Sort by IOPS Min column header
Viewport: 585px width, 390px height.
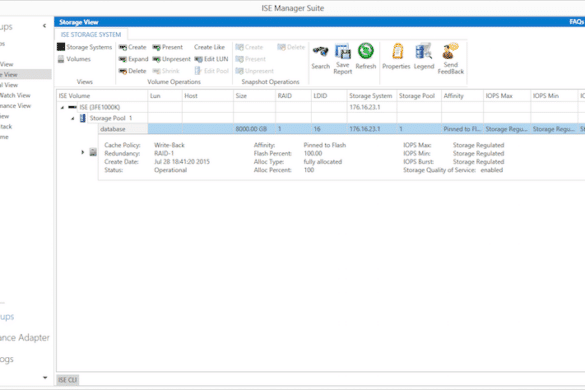[554, 96]
